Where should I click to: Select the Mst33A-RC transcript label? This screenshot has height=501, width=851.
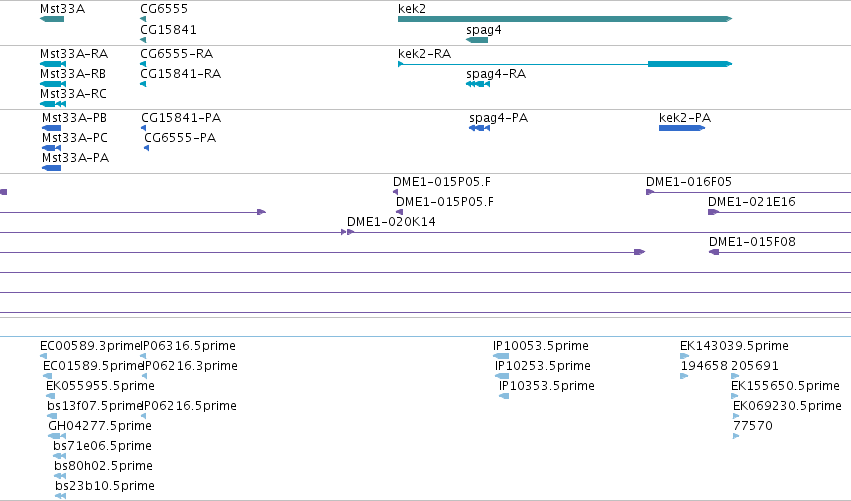coord(73,94)
